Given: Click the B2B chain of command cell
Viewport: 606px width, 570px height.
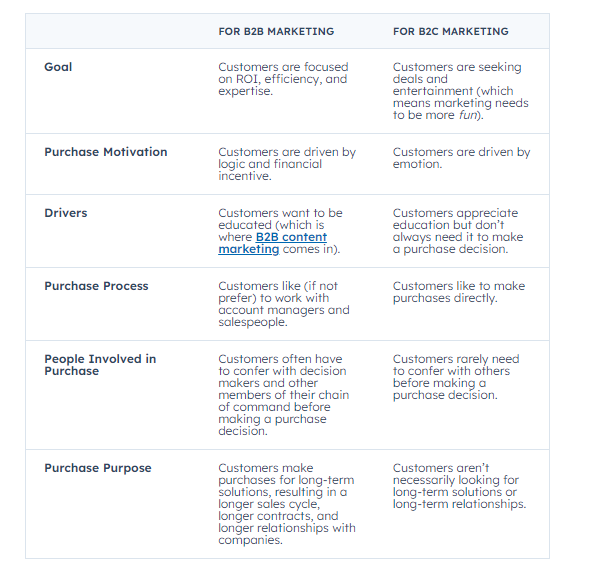Looking at the screenshot, I should pos(284,395).
